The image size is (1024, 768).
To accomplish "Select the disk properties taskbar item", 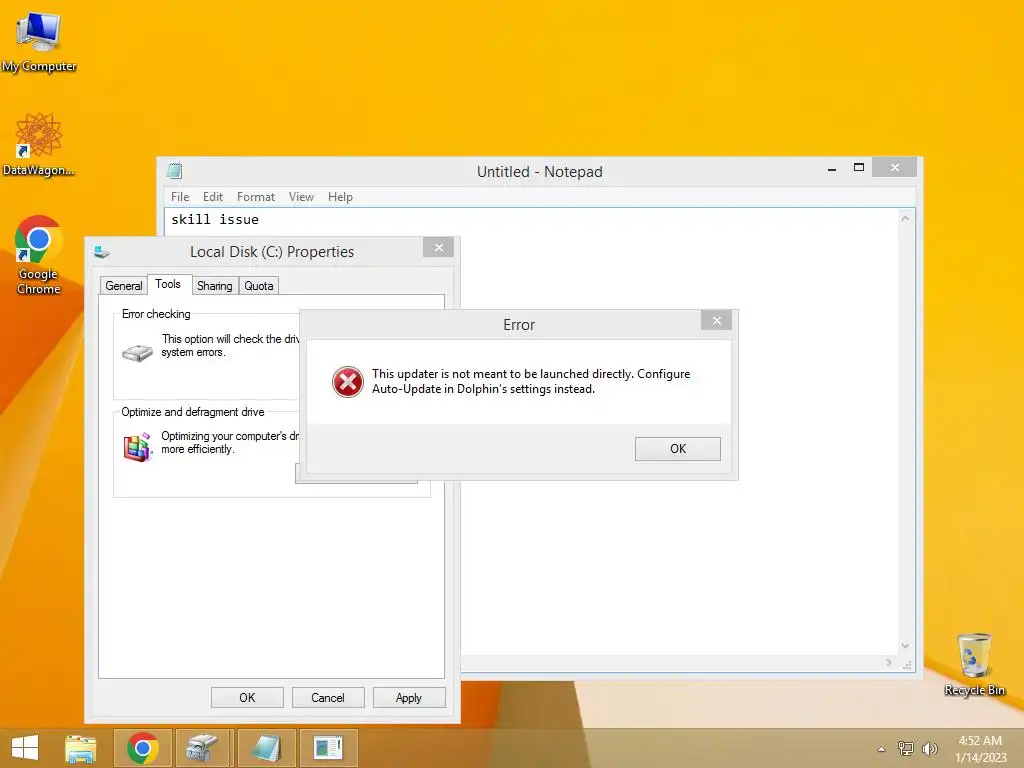I will (x=203, y=748).
